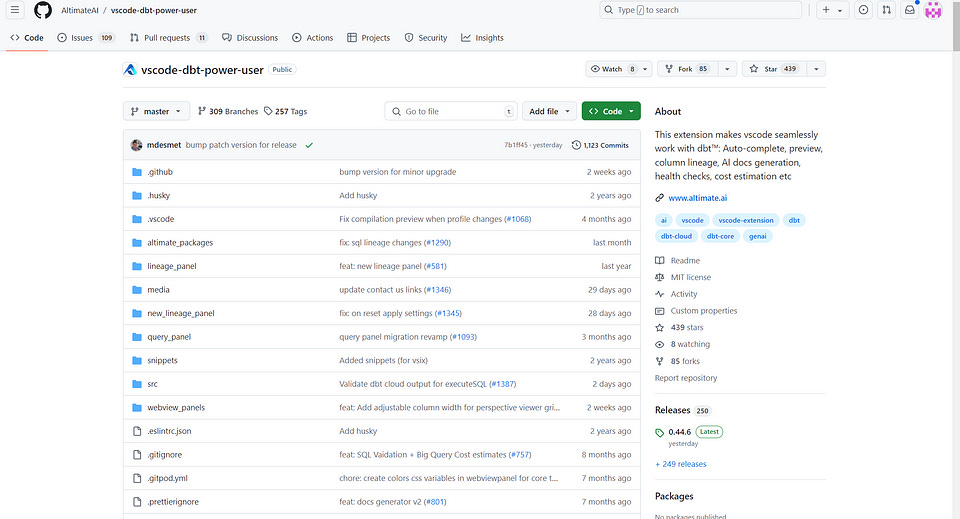960x519 pixels.
Task: Switch to the Projects tab
Action: click(x=369, y=38)
